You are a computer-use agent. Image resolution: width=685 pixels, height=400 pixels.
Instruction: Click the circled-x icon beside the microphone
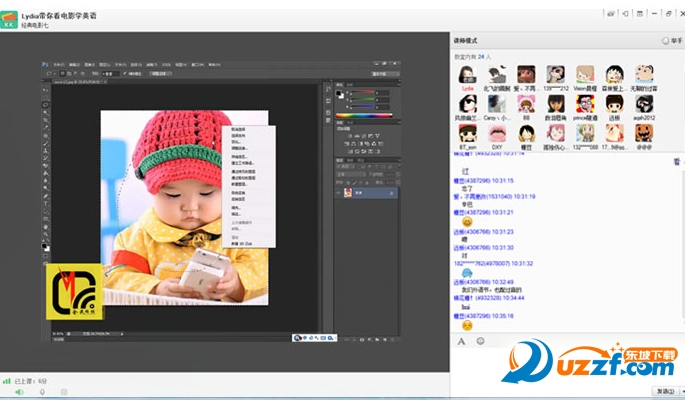(x=64, y=392)
